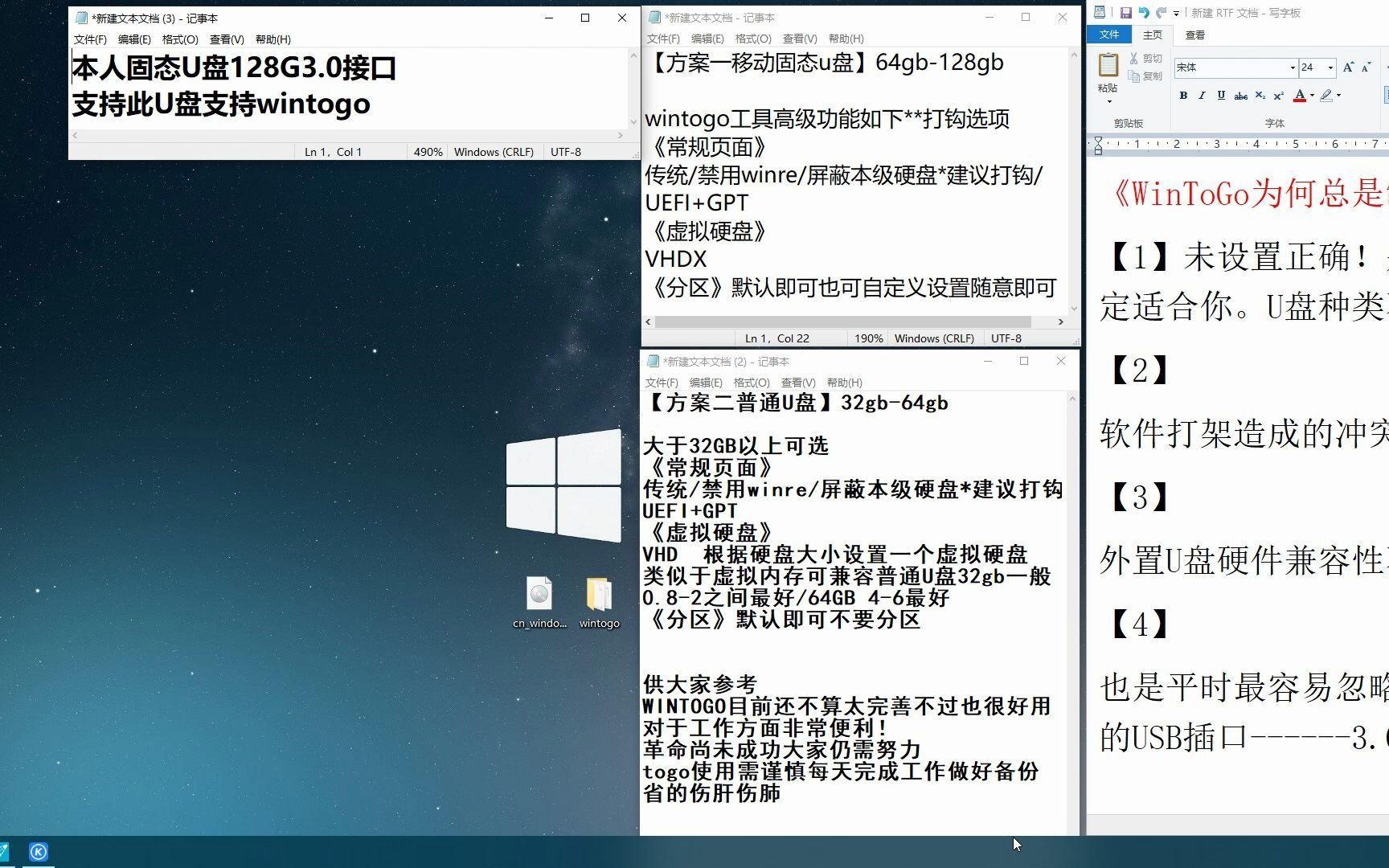This screenshot has width=1389, height=868.
Task: Click the line '【方案一移动固态u盘】64gb-128gb'
Action: tap(825, 63)
